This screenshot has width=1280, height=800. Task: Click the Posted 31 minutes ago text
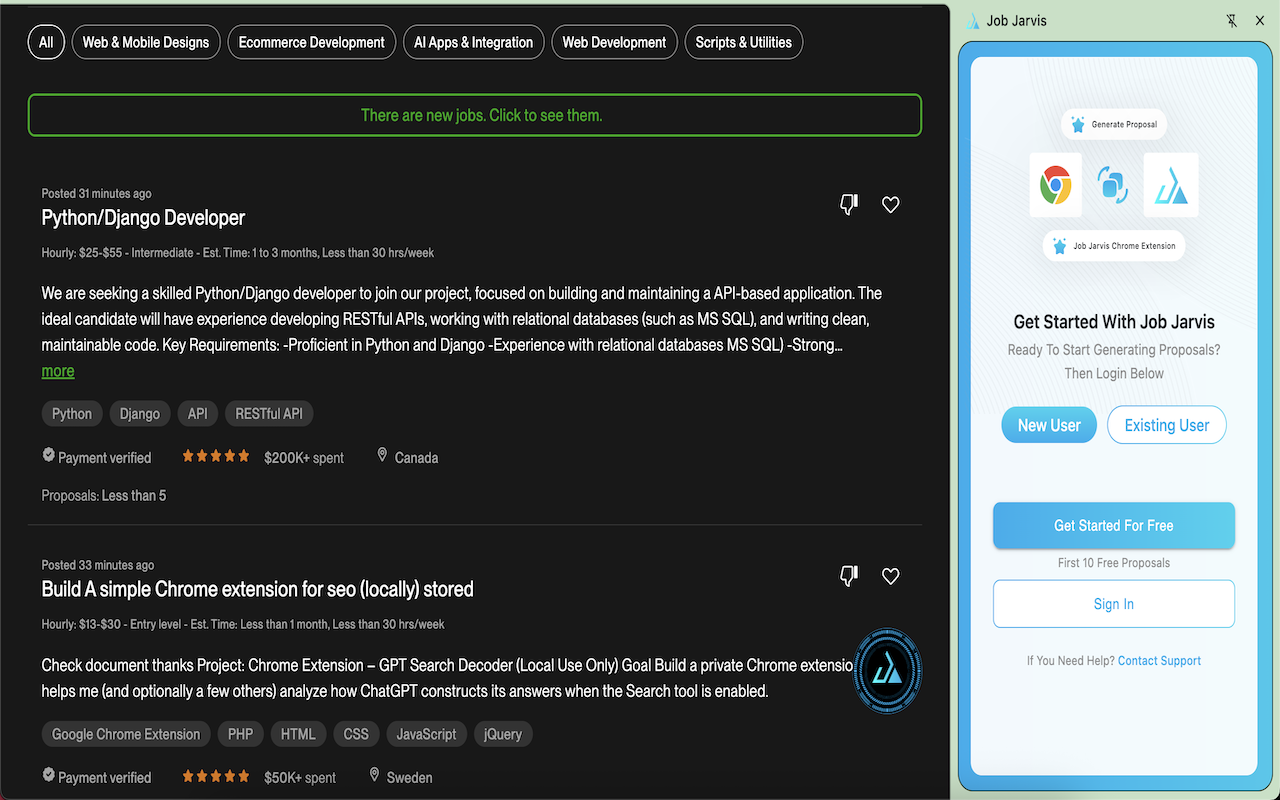pos(97,193)
